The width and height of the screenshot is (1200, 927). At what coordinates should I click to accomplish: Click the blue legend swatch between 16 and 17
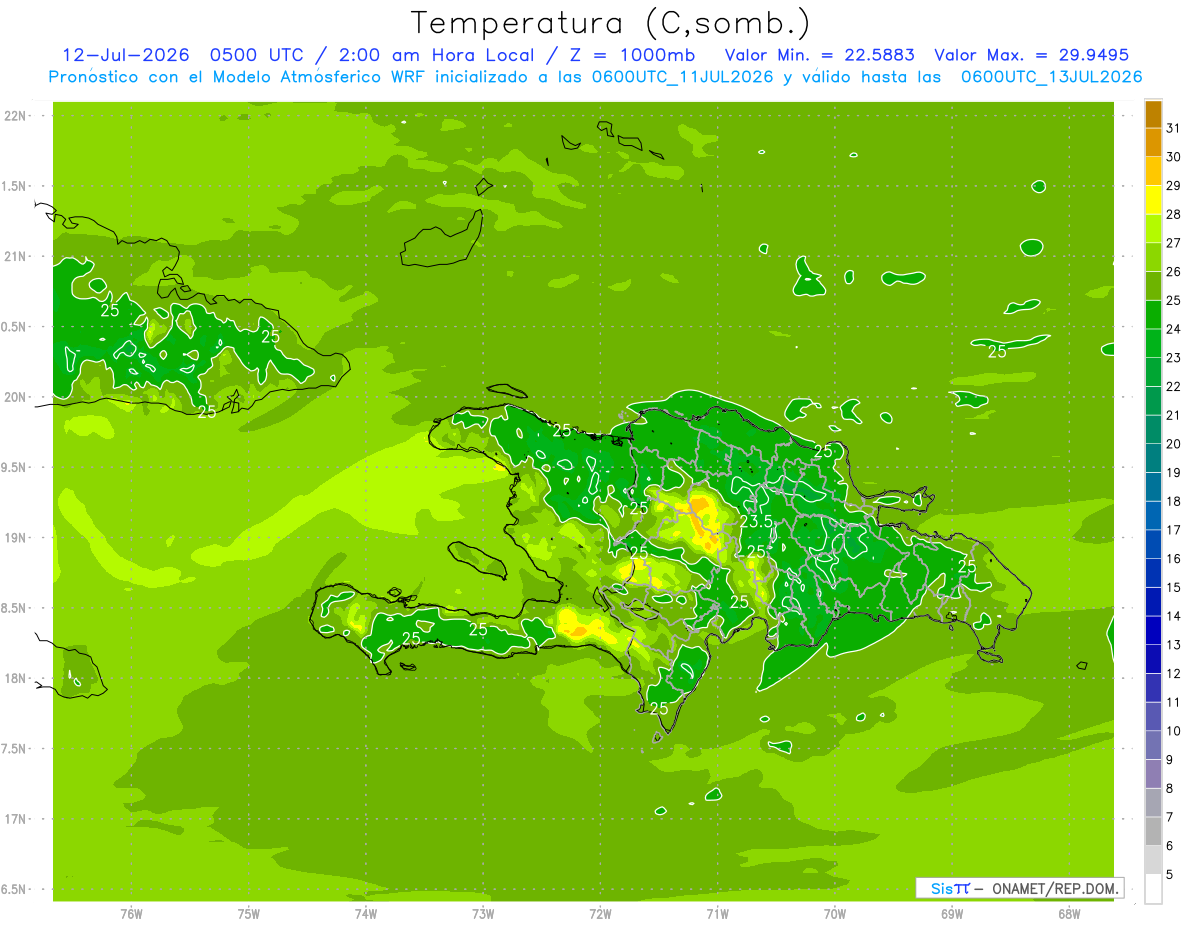1153,544
